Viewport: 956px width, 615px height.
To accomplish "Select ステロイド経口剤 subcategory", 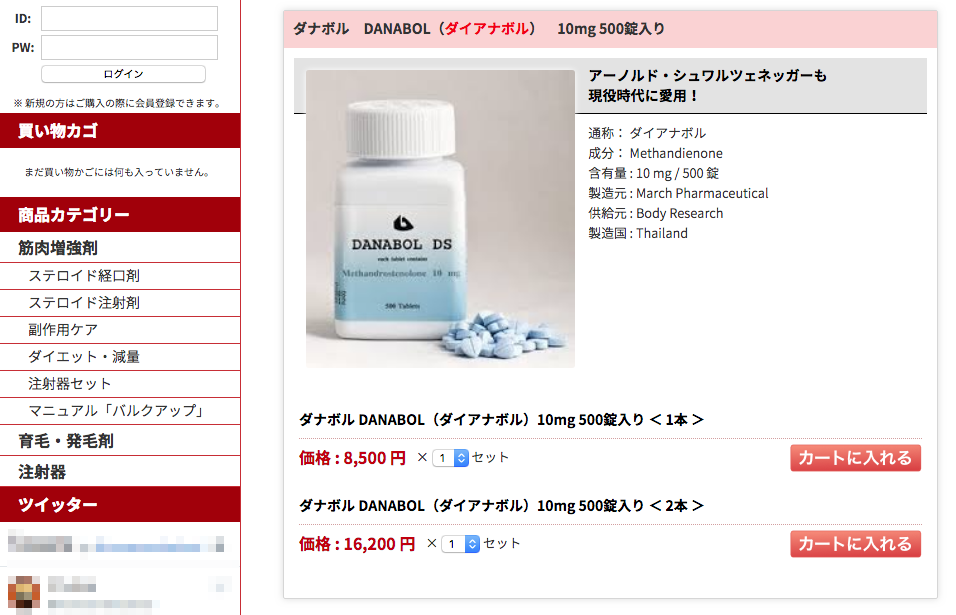I will [84, 276].
